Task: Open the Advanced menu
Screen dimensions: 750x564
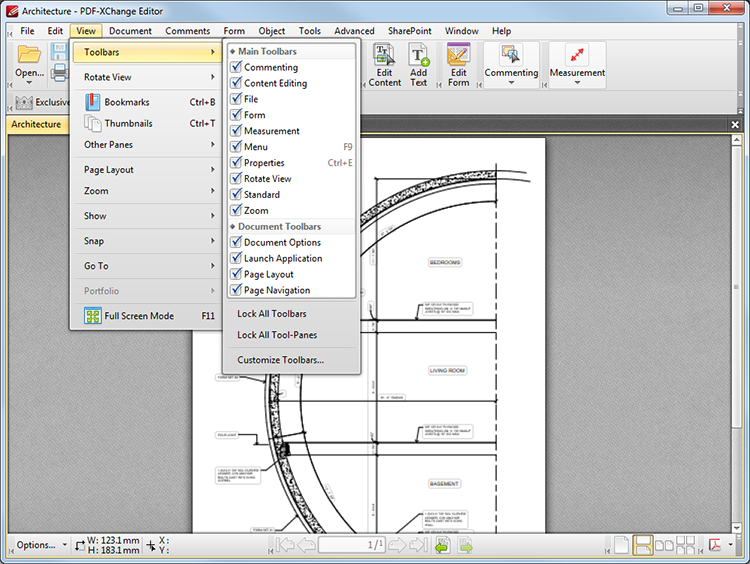Action: 354,31
